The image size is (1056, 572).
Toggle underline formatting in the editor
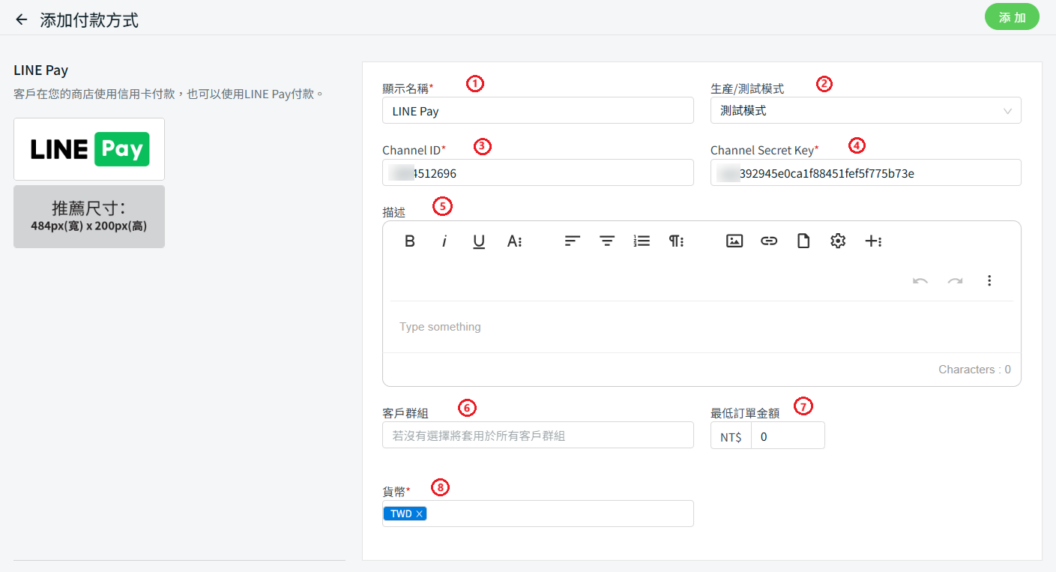pyautogui.click(x=479, y=241)
